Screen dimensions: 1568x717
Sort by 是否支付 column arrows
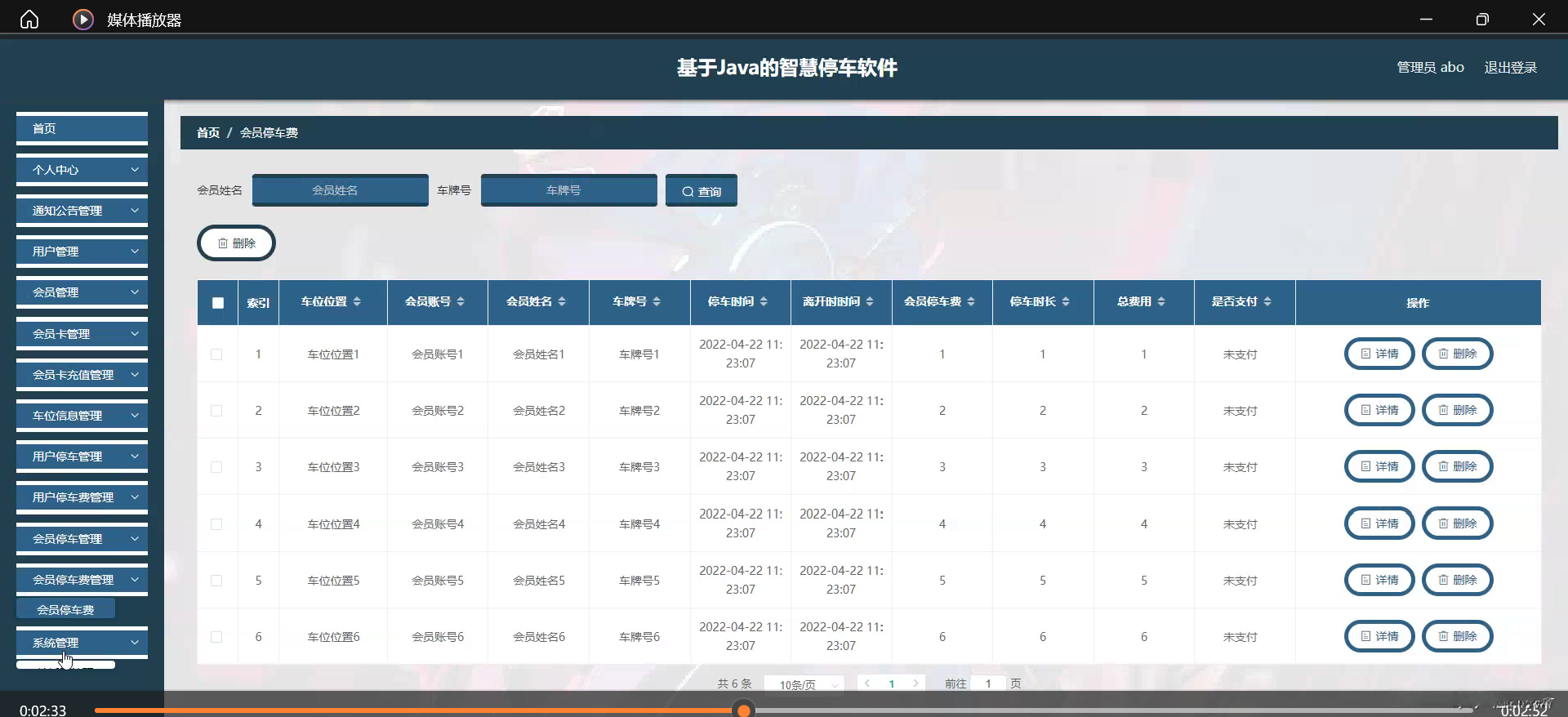(x=1267, y=302)
